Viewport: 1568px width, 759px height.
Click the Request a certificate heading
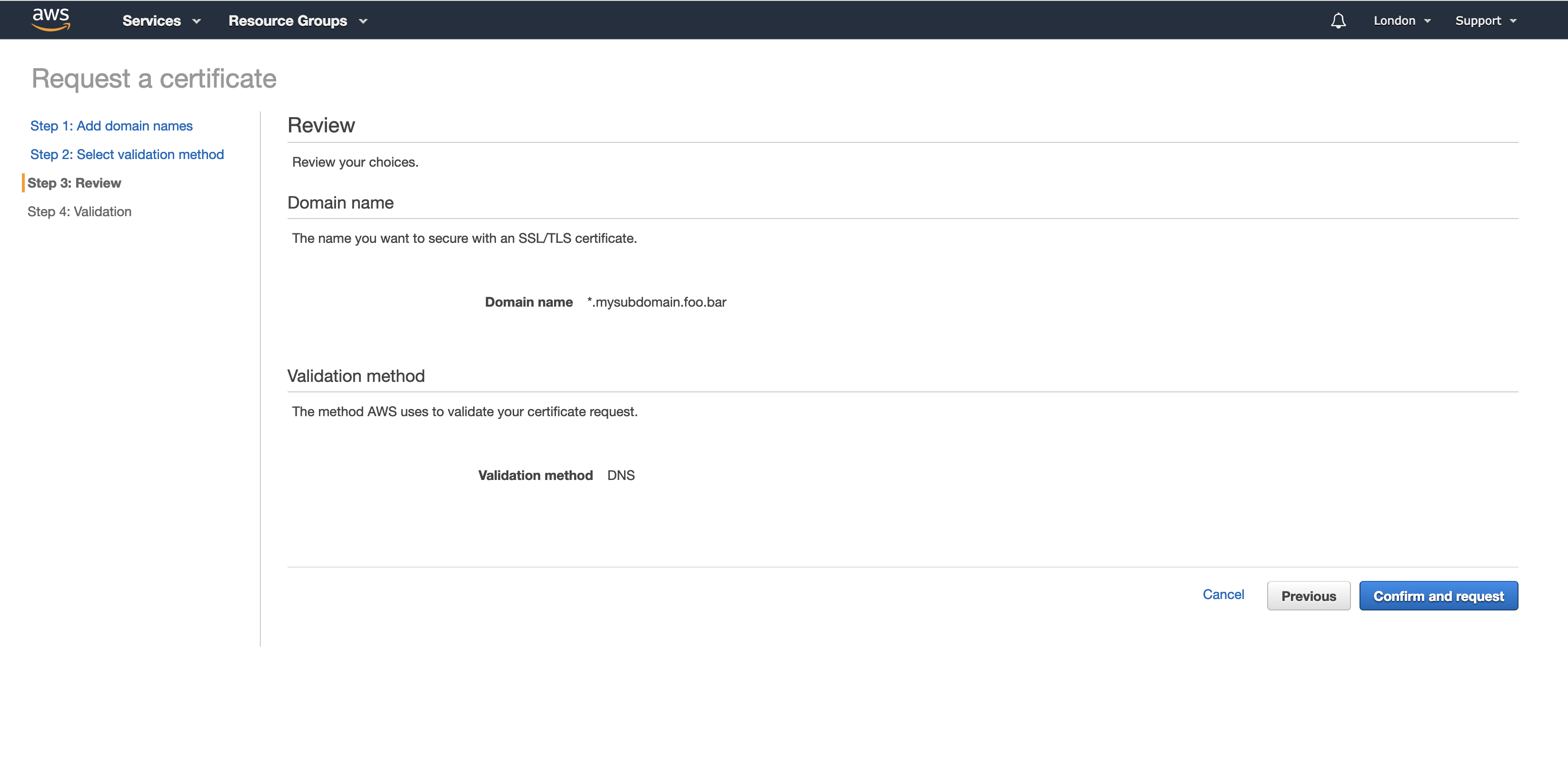point(154,79)
